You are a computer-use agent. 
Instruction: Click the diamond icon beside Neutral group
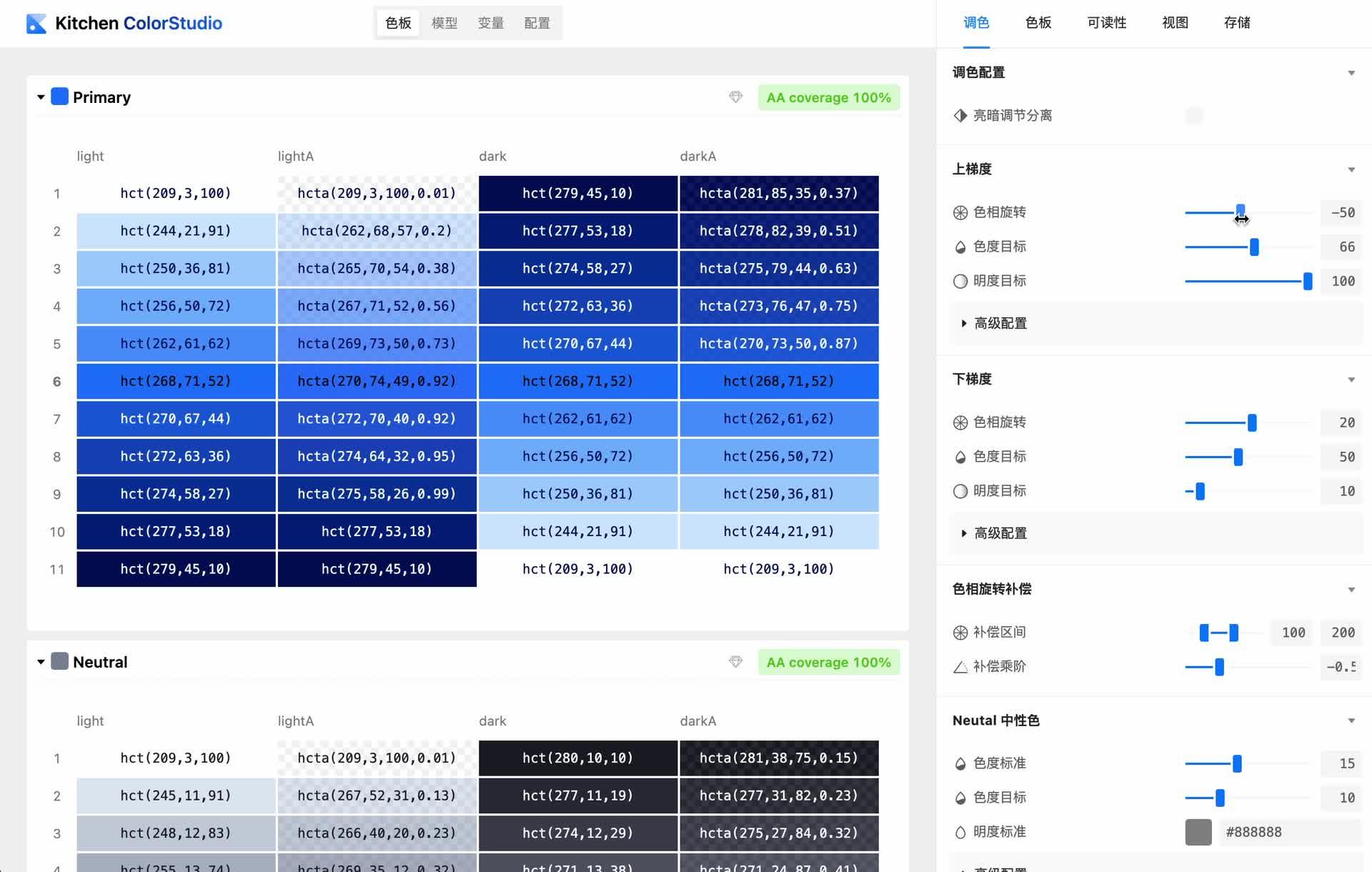(735, 662)
